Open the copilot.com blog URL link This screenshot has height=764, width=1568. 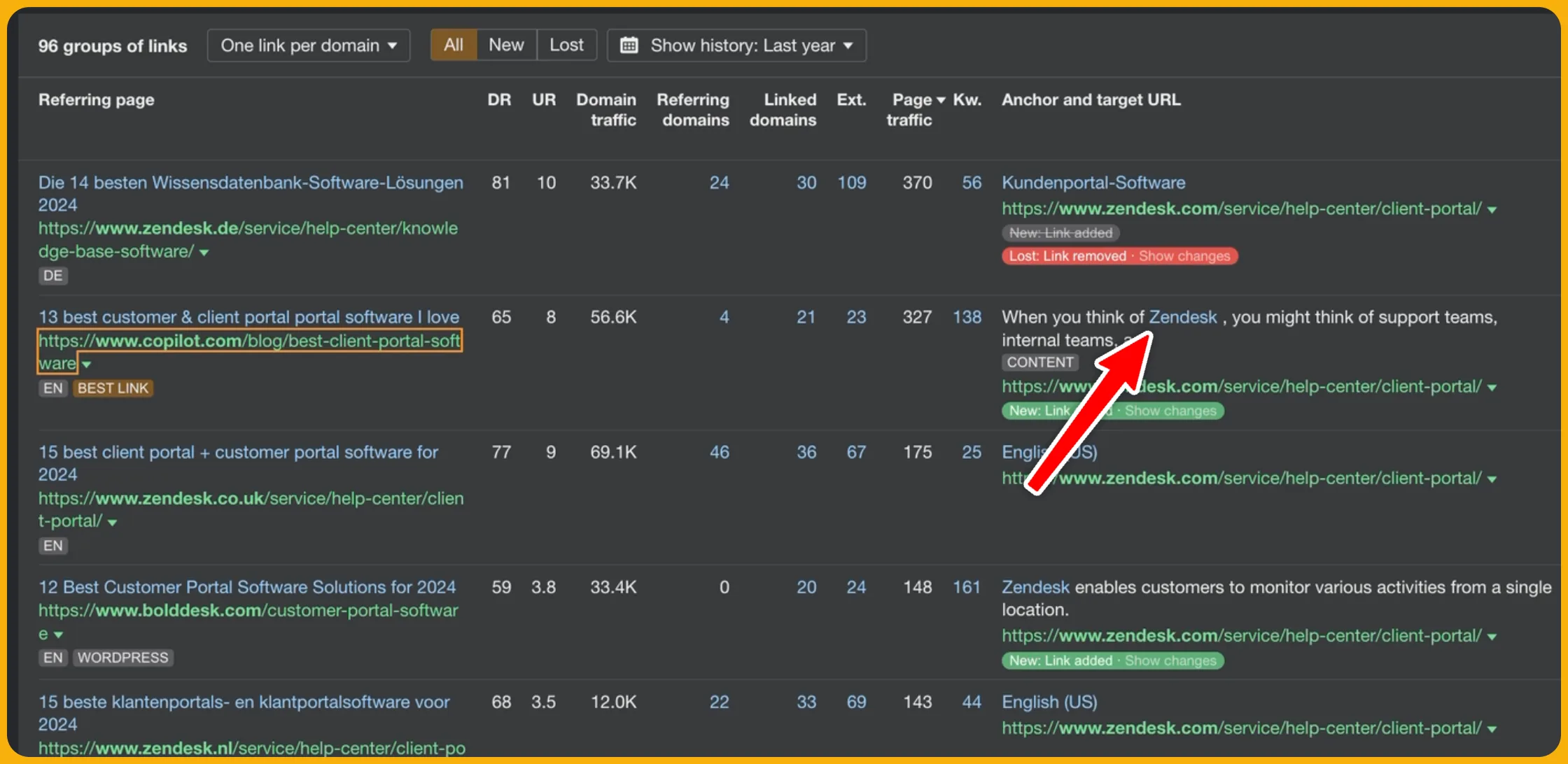[249, 352]
